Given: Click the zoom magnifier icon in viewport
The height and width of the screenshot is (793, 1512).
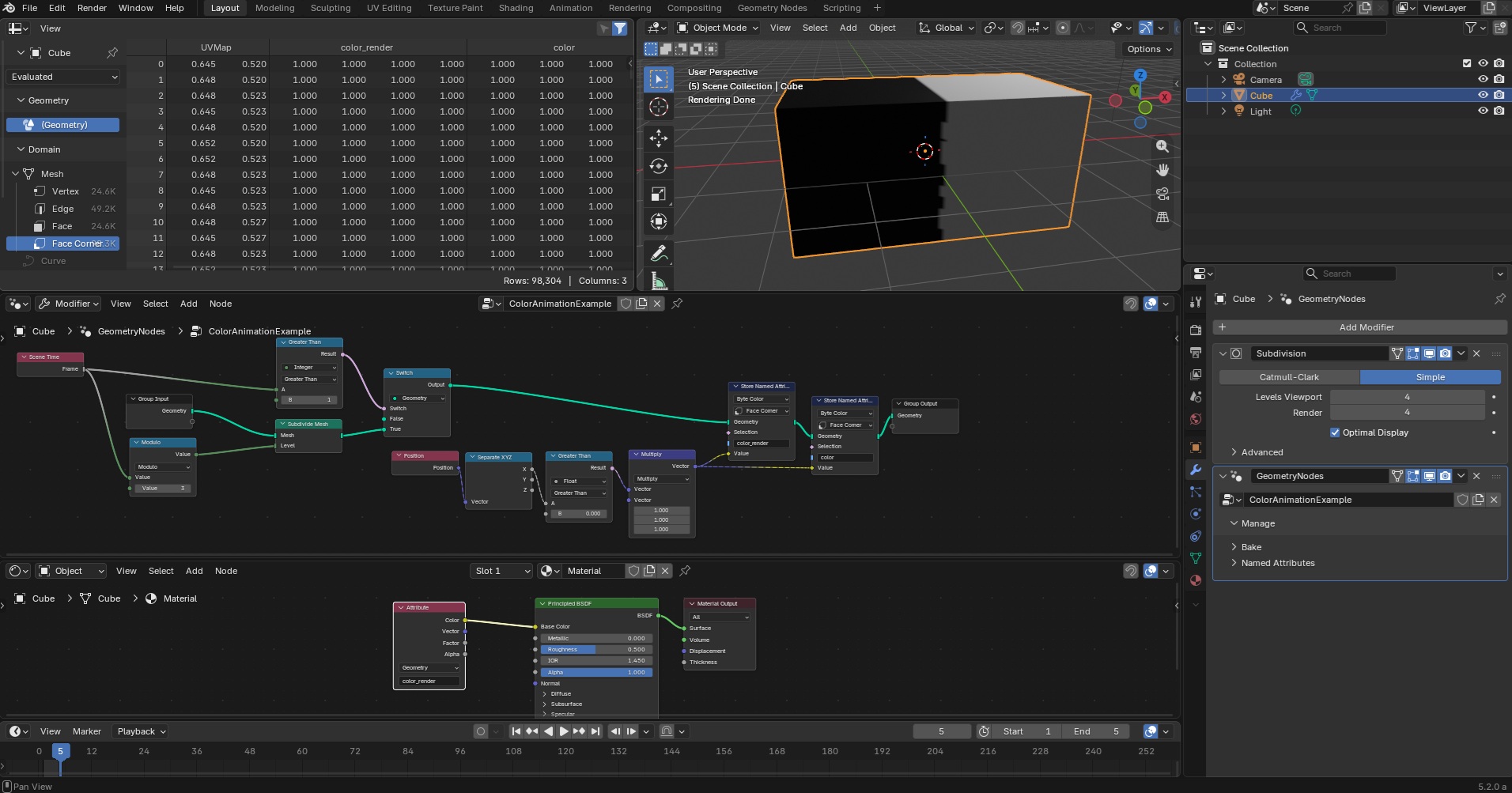Looking at the screenshot, I should click(x=1162, y=146).
